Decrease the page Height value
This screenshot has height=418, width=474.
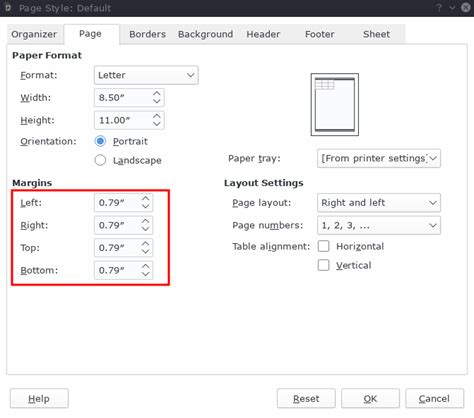[x=157, y=124]
